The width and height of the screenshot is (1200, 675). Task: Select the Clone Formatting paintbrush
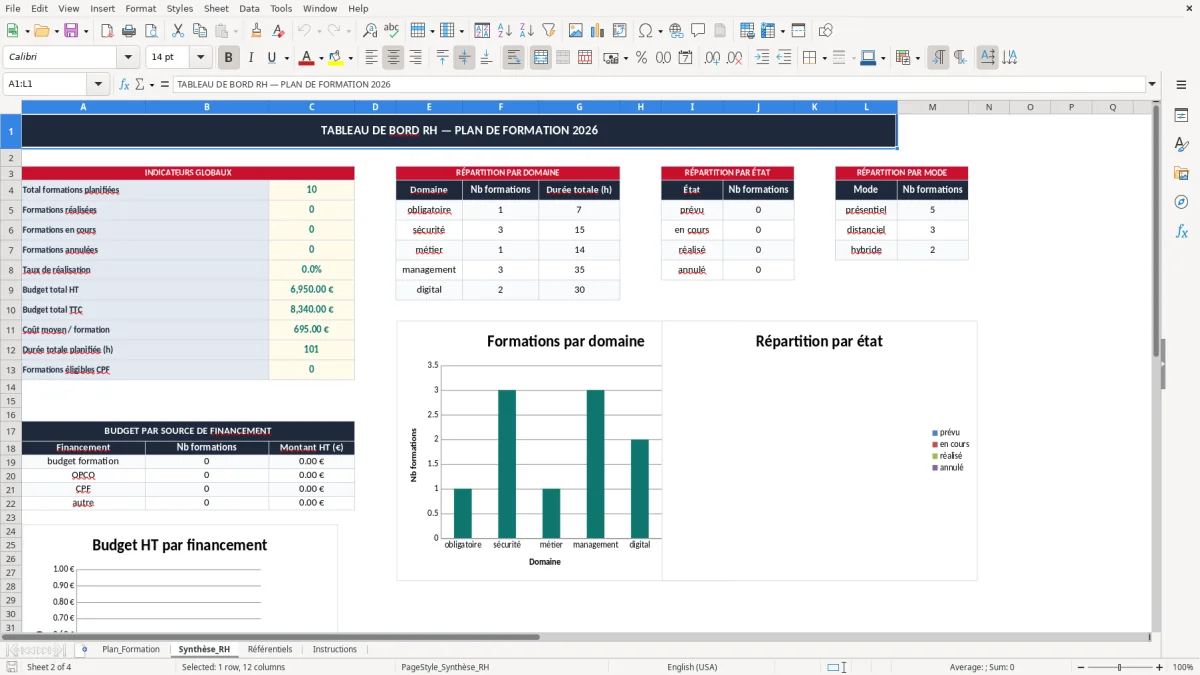point(256,31)
